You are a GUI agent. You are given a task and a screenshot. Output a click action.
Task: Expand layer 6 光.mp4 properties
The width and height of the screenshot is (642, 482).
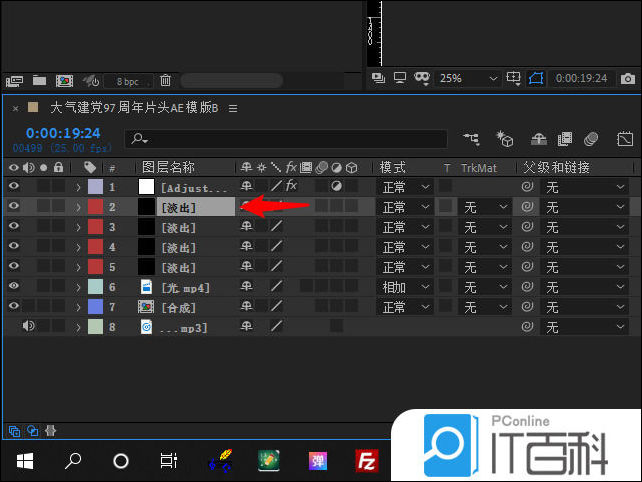click(78, 287)
